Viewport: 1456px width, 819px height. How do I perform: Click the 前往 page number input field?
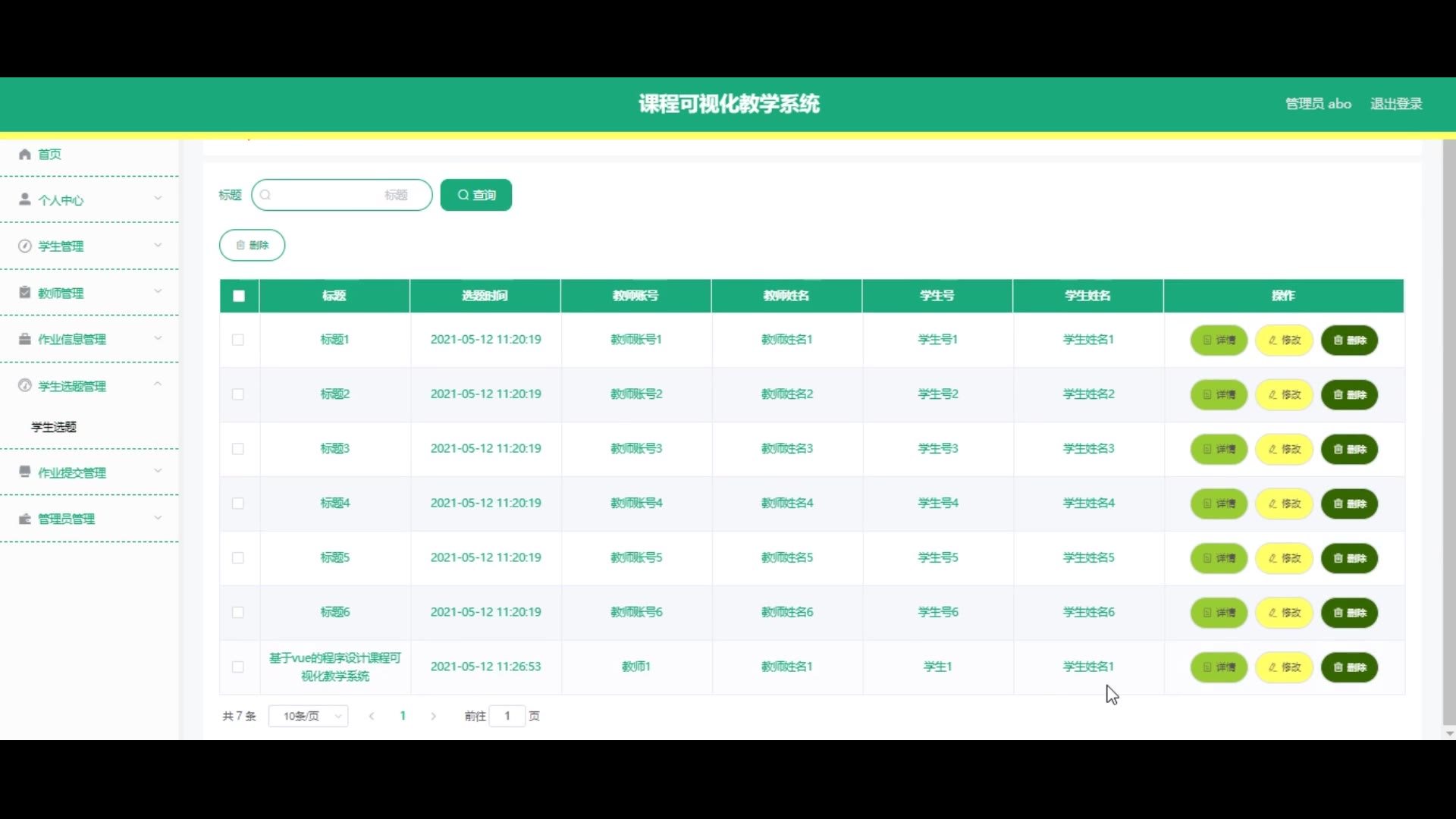point(507,716)
